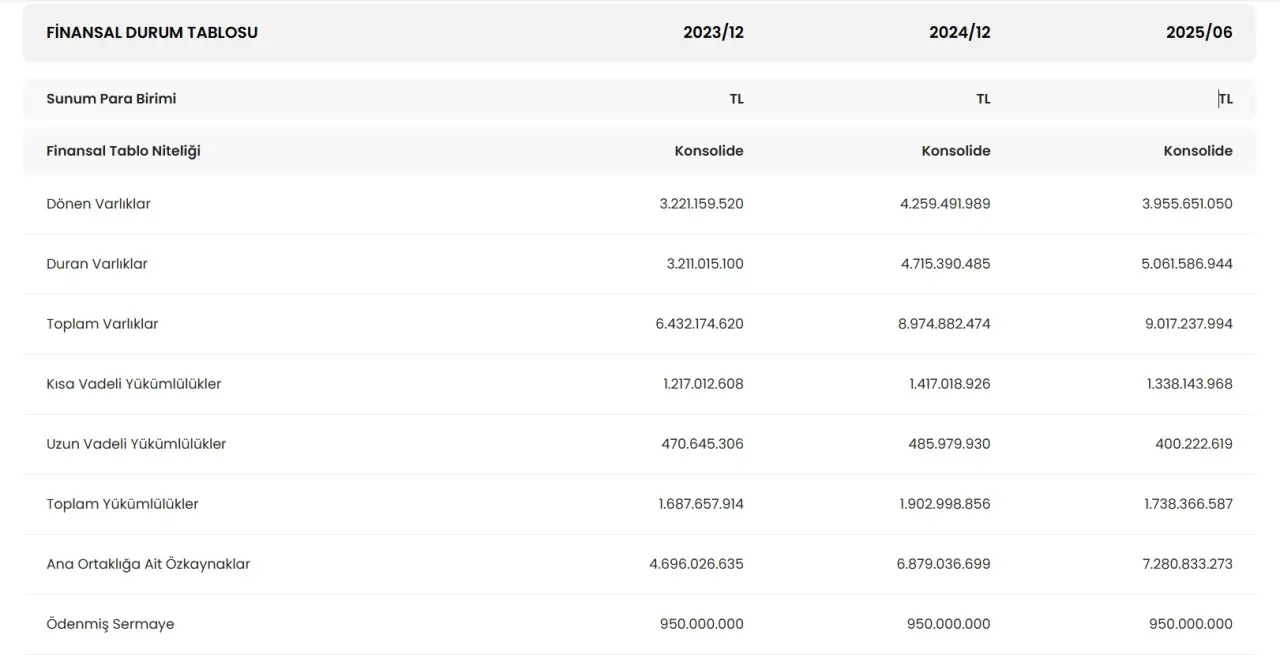
Task: Click the Toplam Varlıklar row label
Action: click(x=102, y=324)
